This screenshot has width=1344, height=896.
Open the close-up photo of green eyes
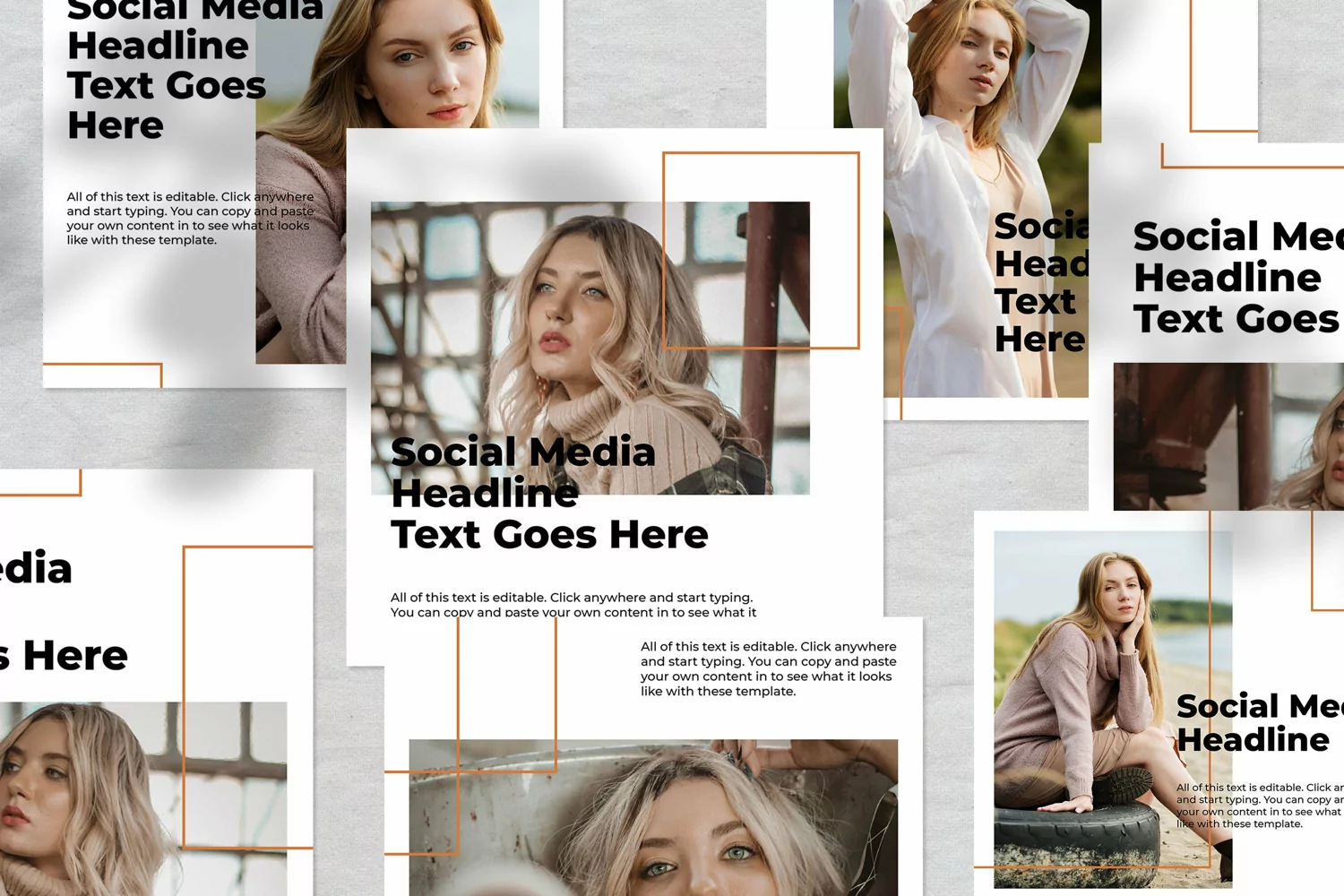coord(653,817)
